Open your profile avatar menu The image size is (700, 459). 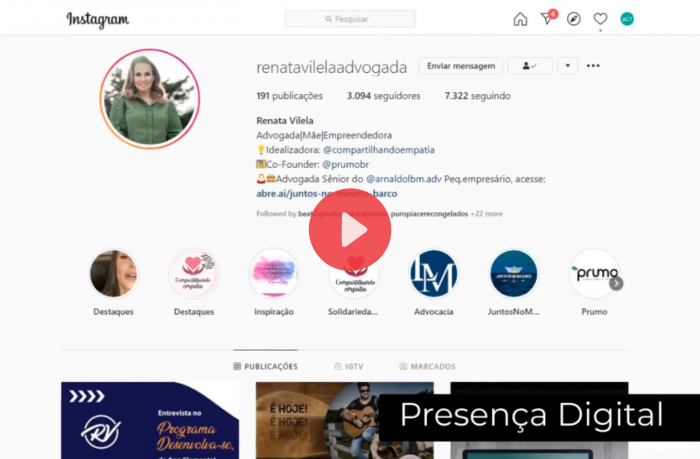pos(627,19)
